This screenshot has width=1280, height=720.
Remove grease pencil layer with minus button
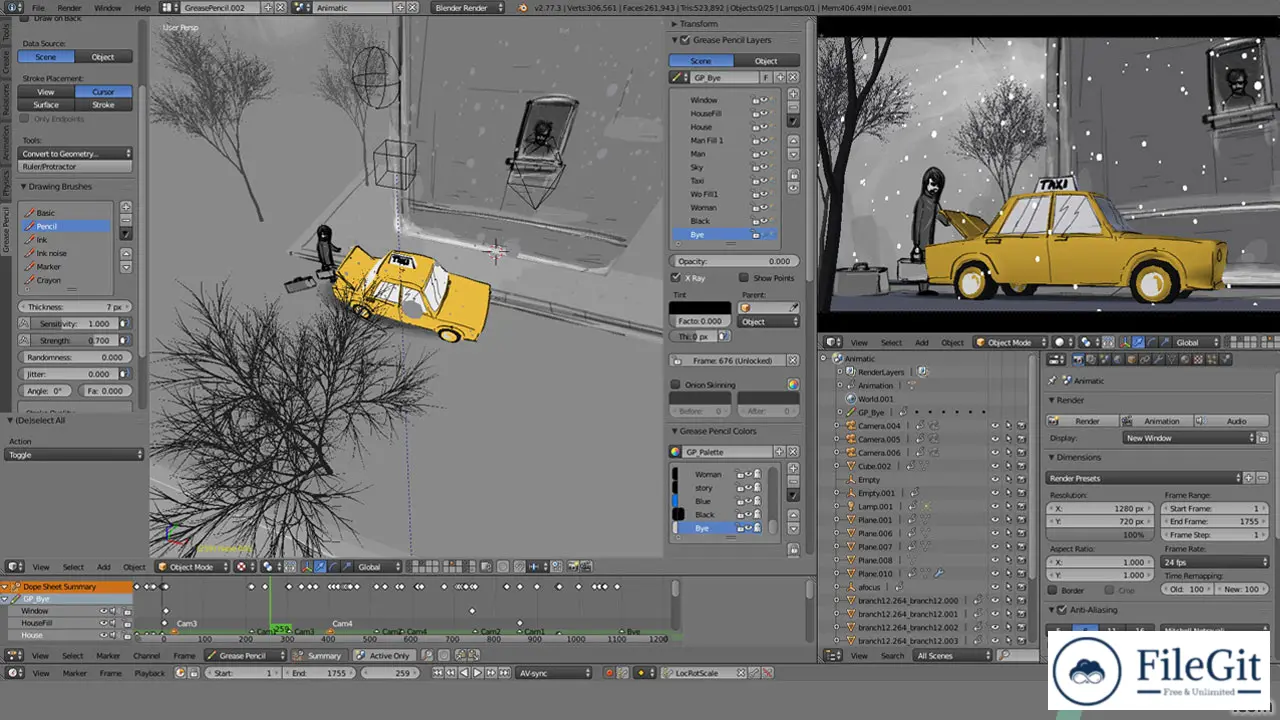793,108
